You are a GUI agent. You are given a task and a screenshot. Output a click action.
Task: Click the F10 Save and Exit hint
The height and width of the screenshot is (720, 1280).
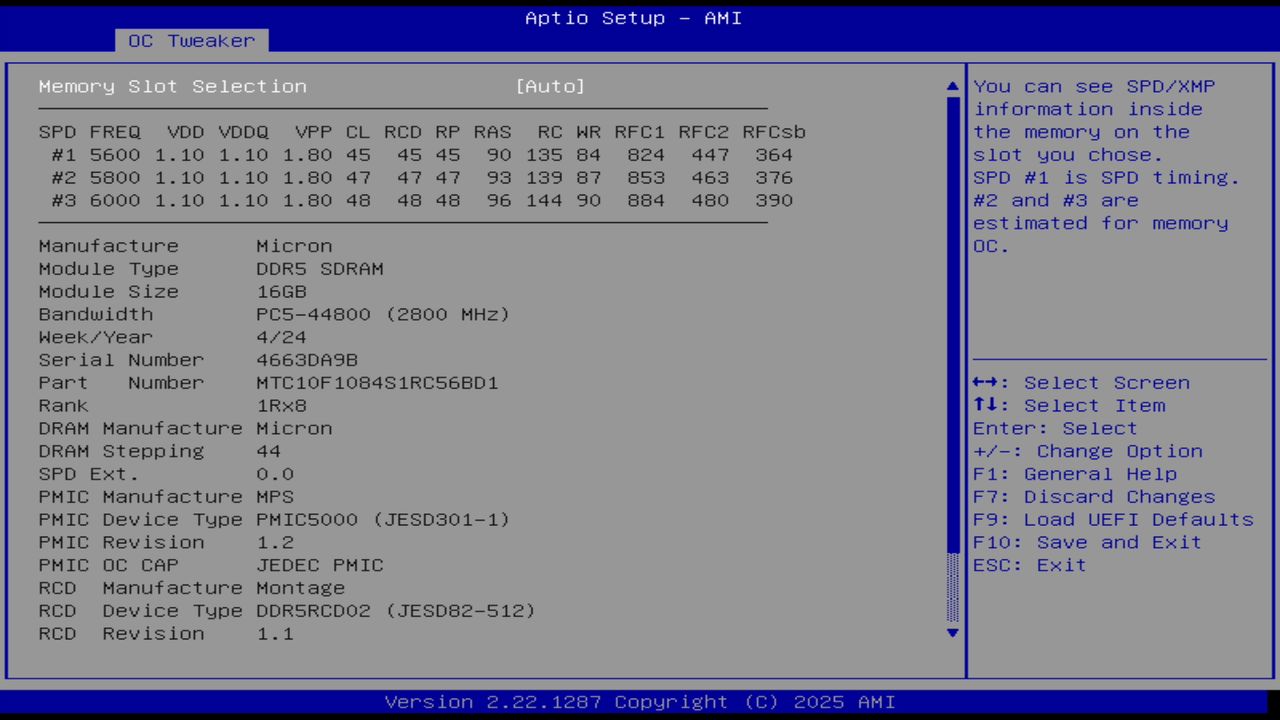click(x=1088, y=543)
